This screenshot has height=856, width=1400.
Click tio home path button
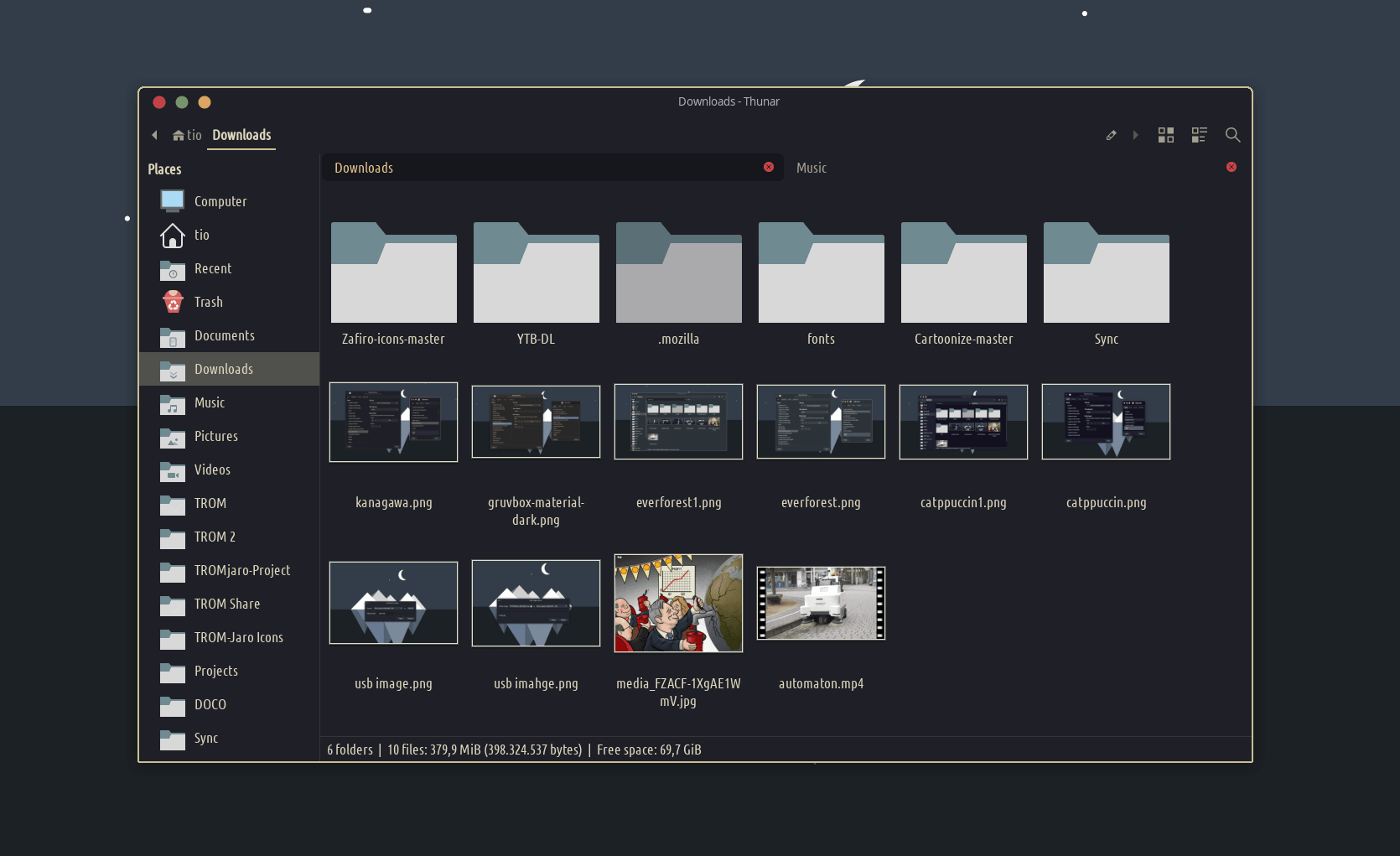187,135
